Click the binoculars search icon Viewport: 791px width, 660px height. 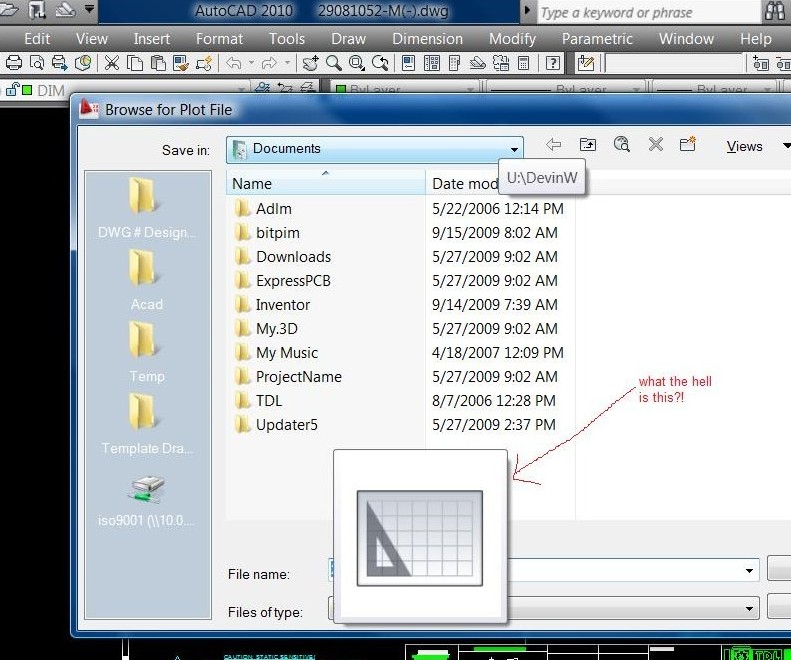click(x=775, y=11)
